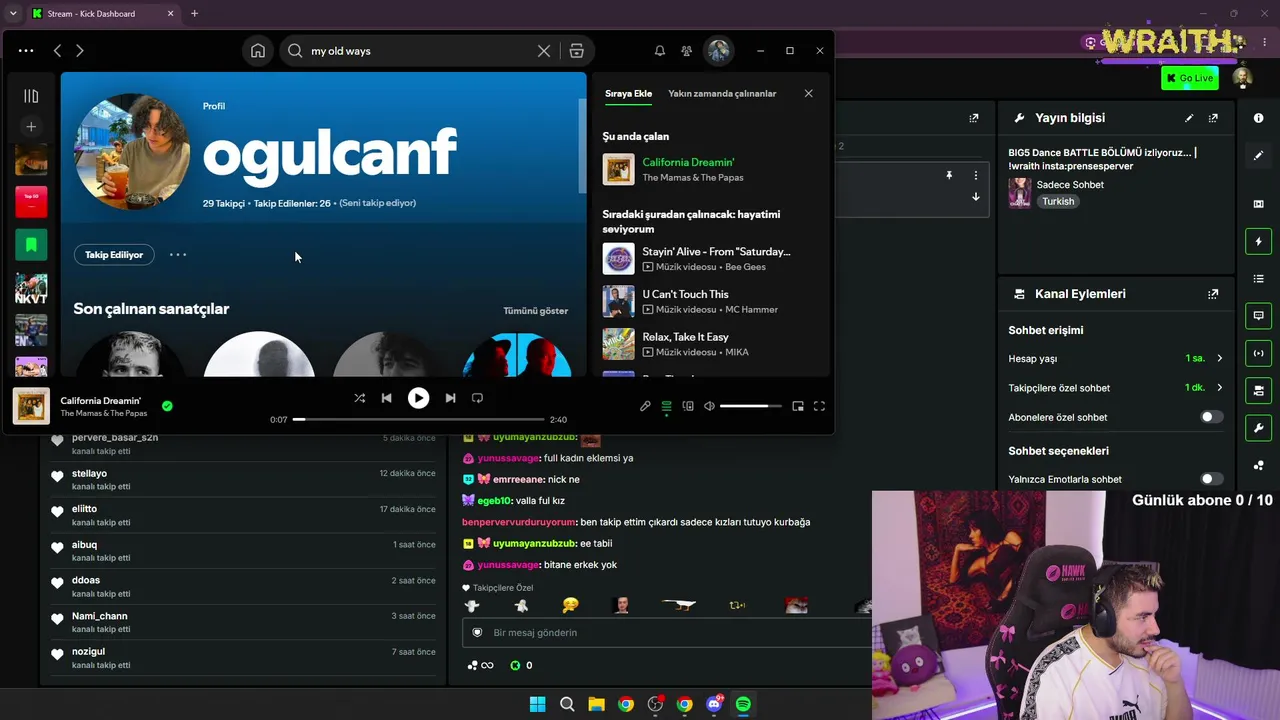Open Spotify notifications bell

pos(660,51)
